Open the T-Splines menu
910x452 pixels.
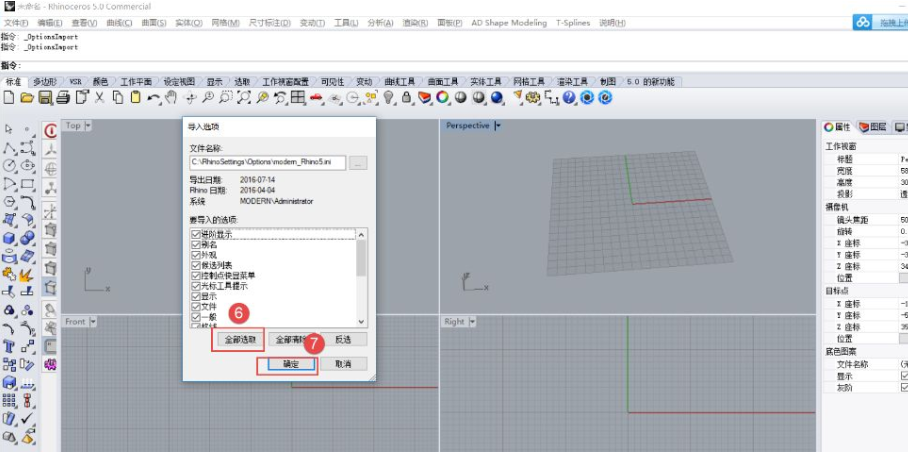click(x=573, y=23)
